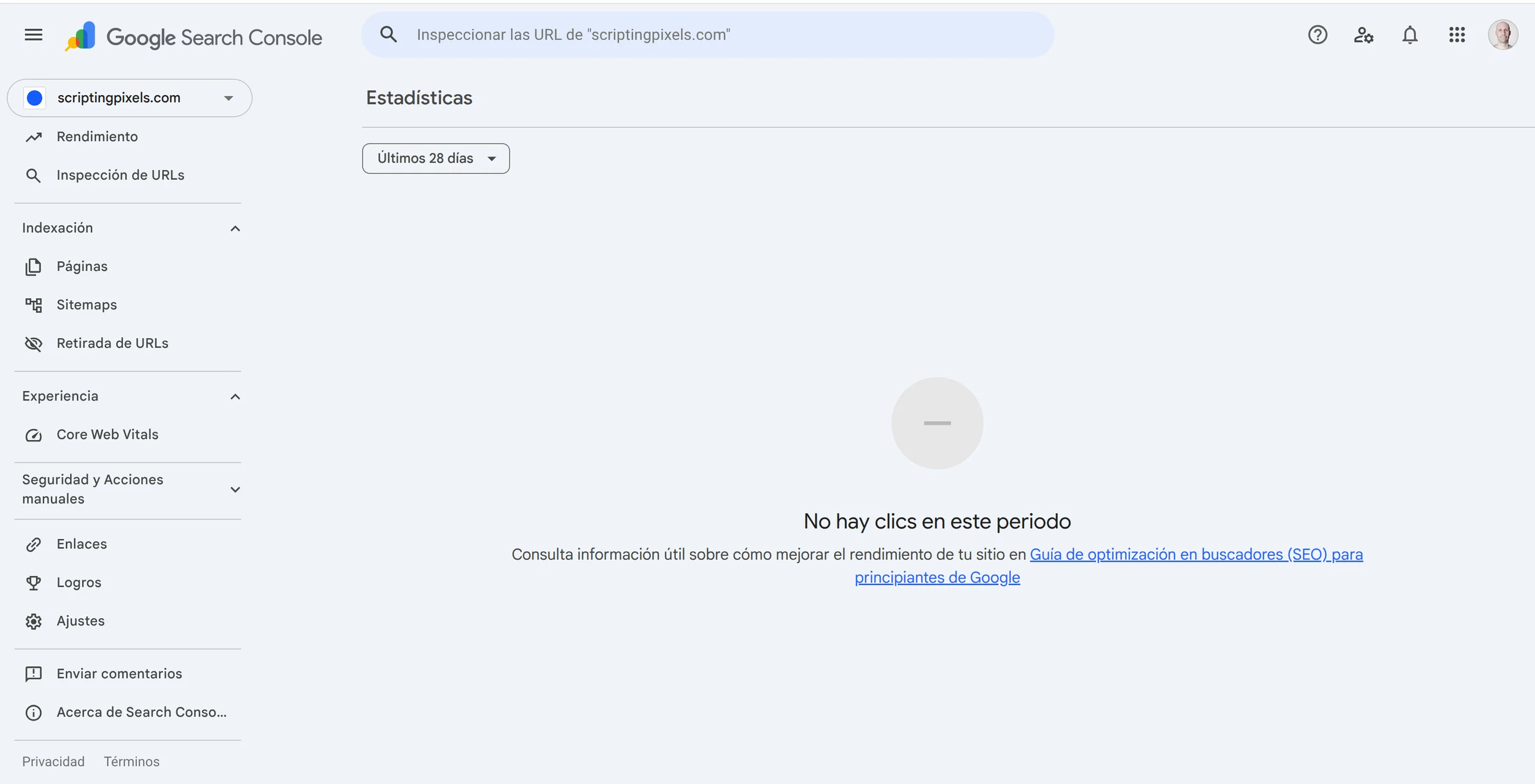Open the account profile avatar
Viewport: 1535px width, 784px height.
1503,35
